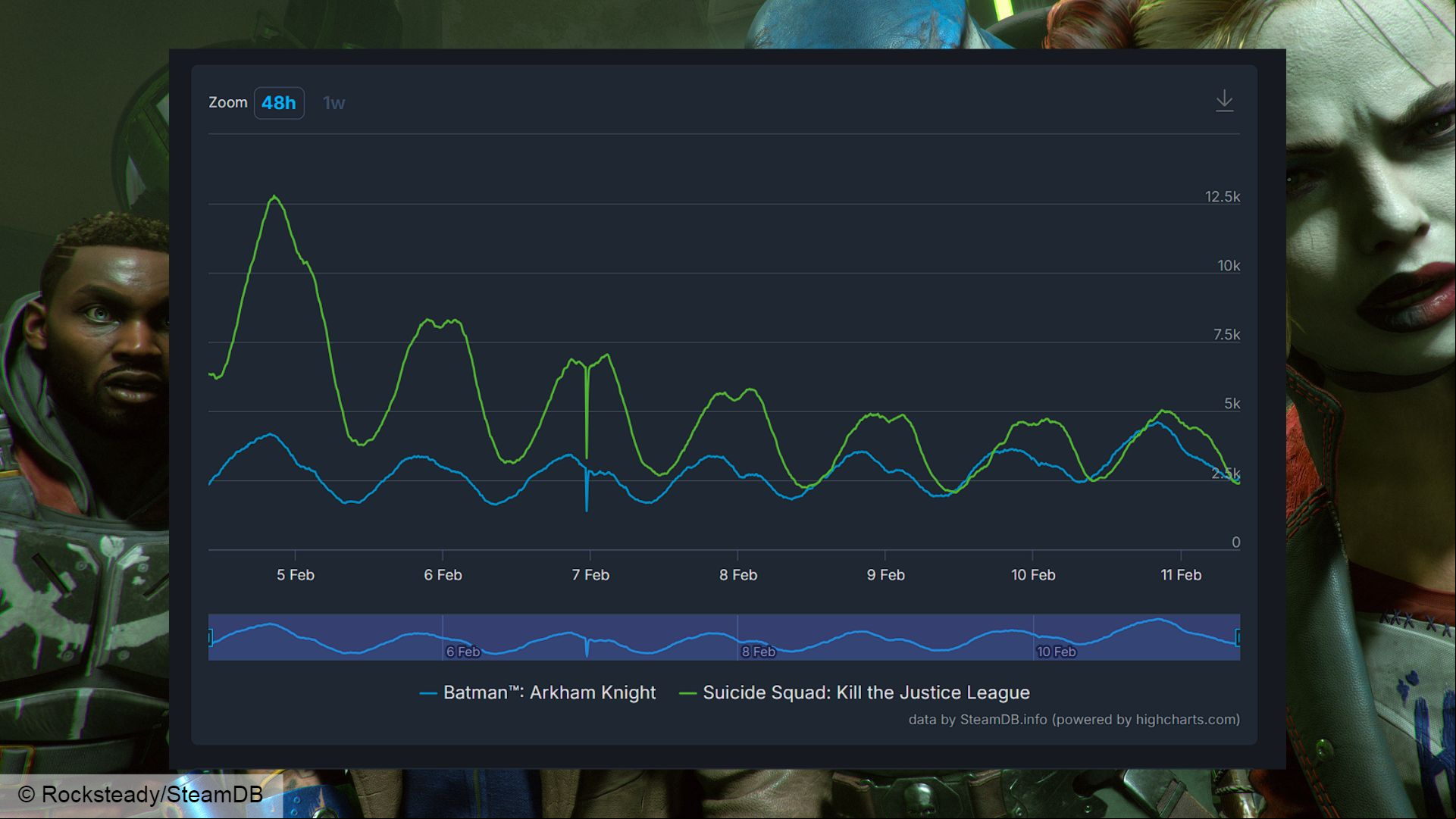Click the 0 y-axis label
The height and width of the screenshot is (819, 1456).
(1236, 542)
